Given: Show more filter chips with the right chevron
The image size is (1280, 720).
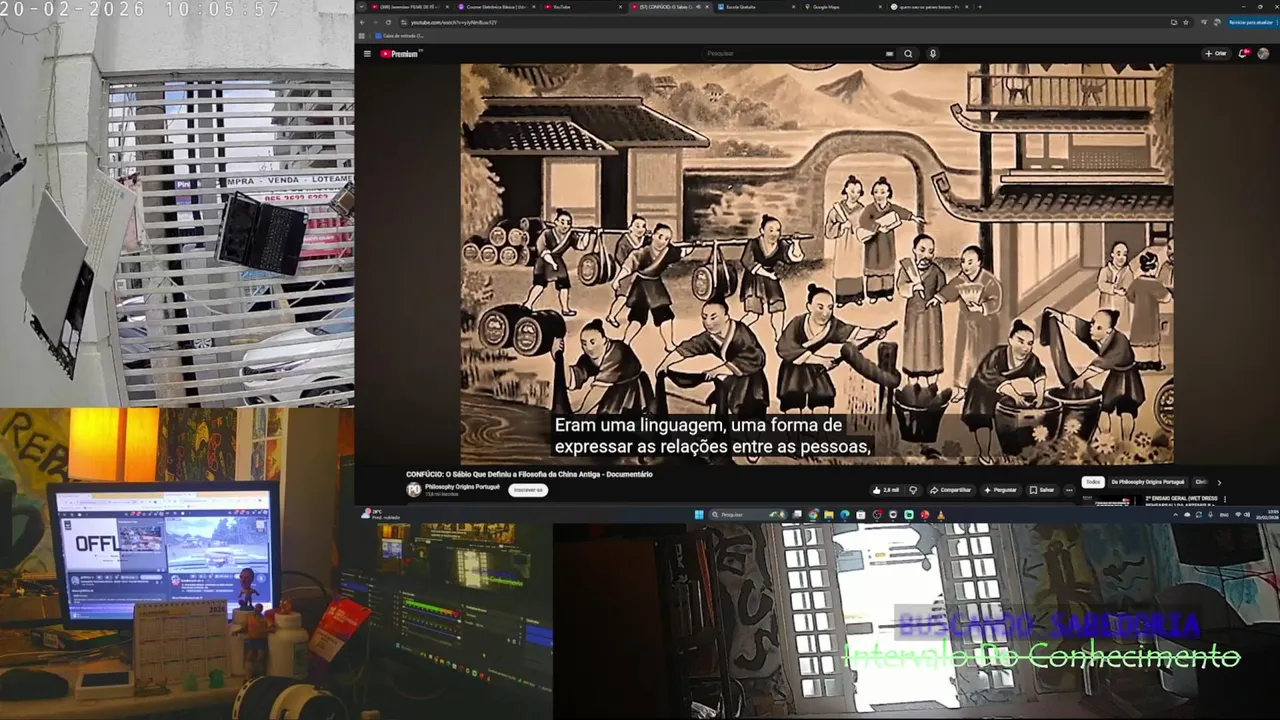Looking at the screenshot, I should pos(1219,482).
